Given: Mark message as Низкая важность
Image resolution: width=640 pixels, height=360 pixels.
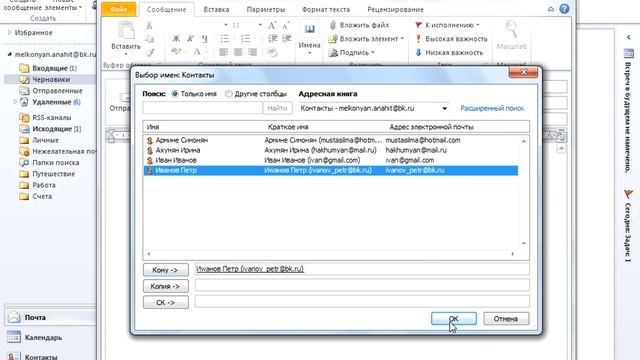Looking at the screenshot, I should pyautogui.click(x=449, y=52).
